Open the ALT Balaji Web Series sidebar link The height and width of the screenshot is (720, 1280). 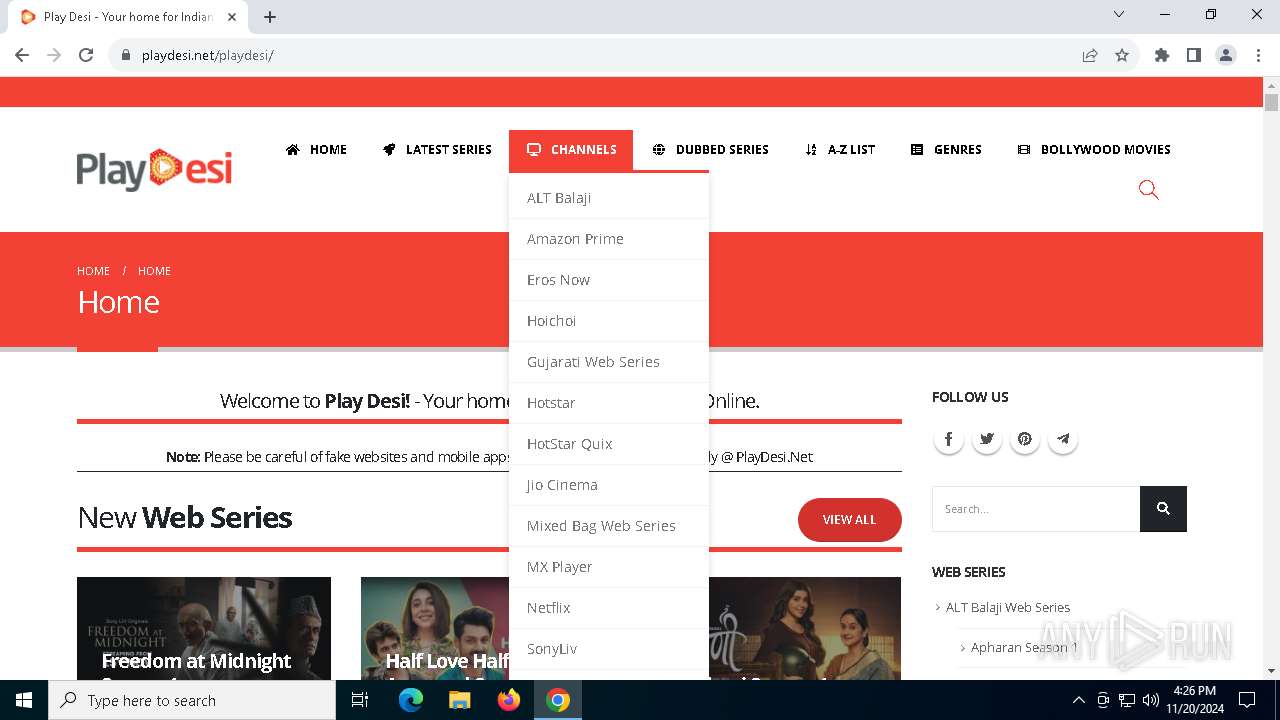(1008, 607)
